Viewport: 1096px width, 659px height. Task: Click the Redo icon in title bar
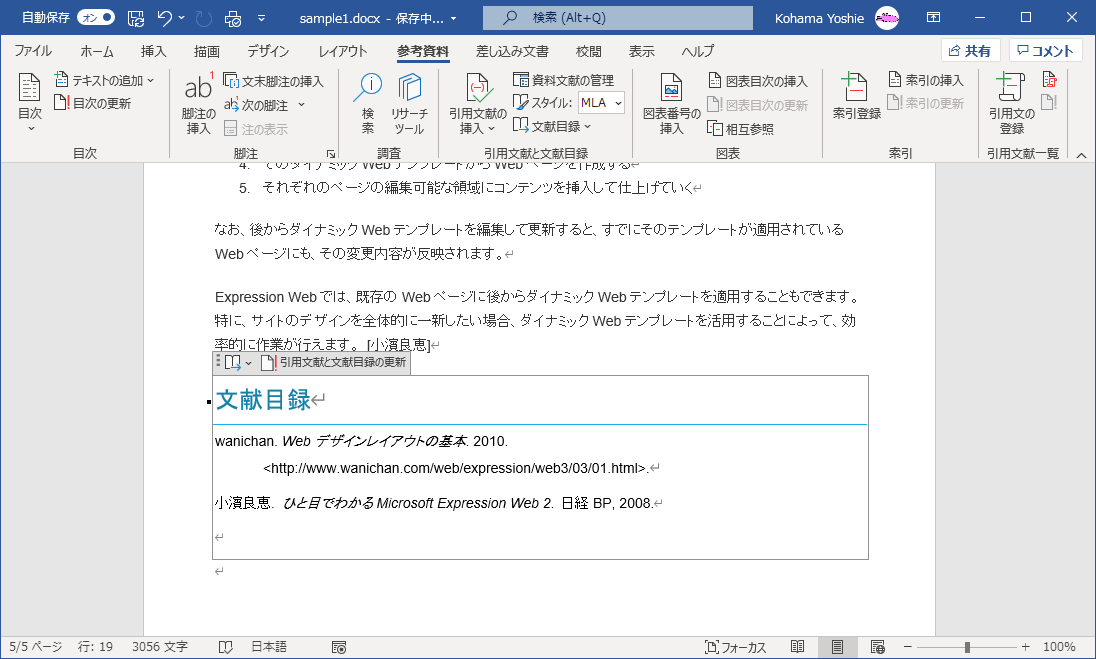coord(203,18)
